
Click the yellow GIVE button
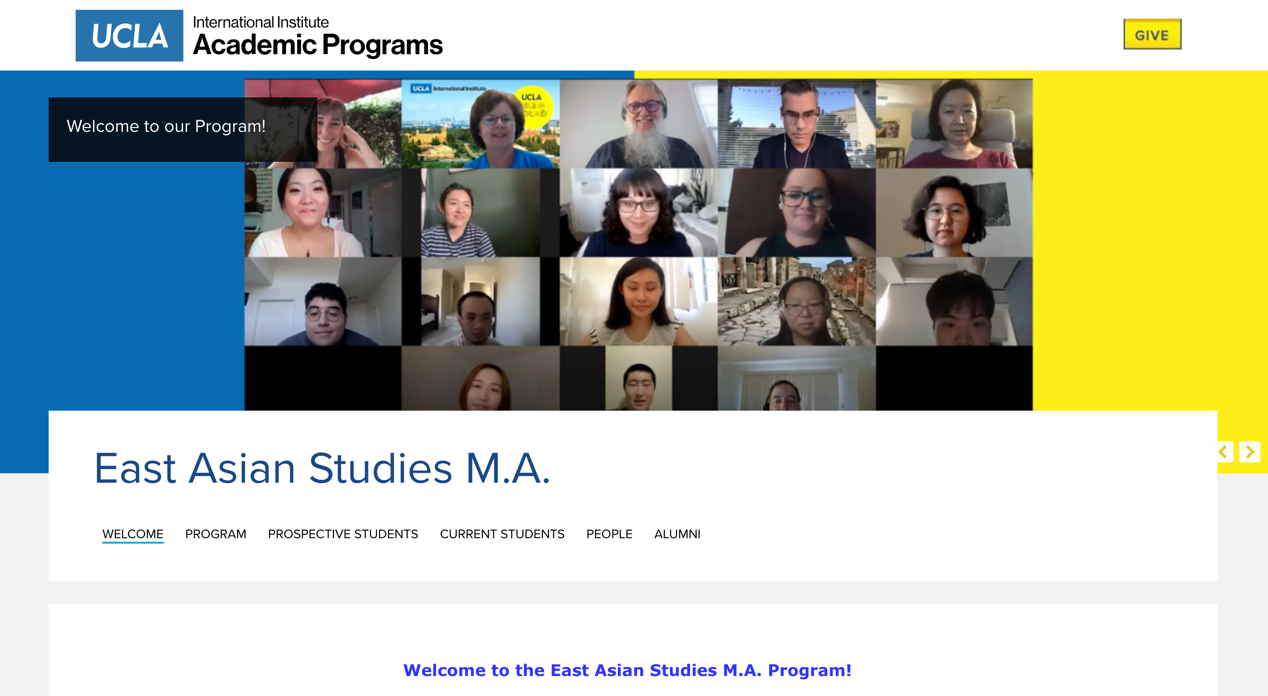(x=1152, y=35)
